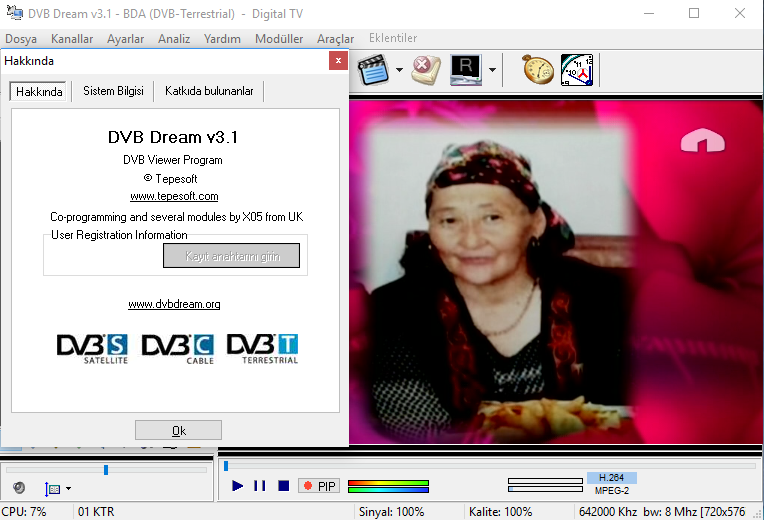Click the rainbow audio level meter
Image resolution: width=764 pixels, height=520 pixels.
388,486
